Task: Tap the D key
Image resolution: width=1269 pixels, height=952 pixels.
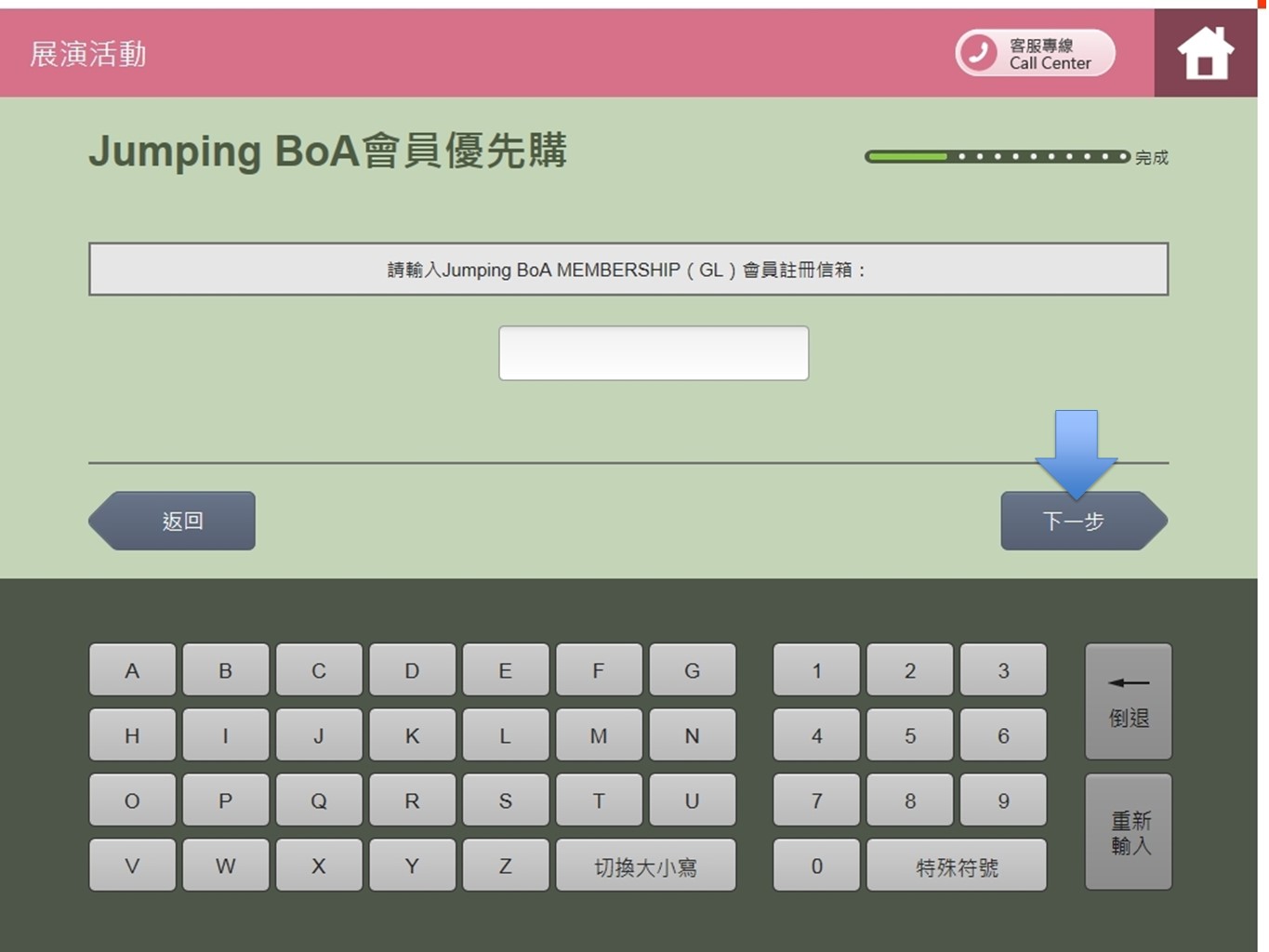Action: pos(413,670)
